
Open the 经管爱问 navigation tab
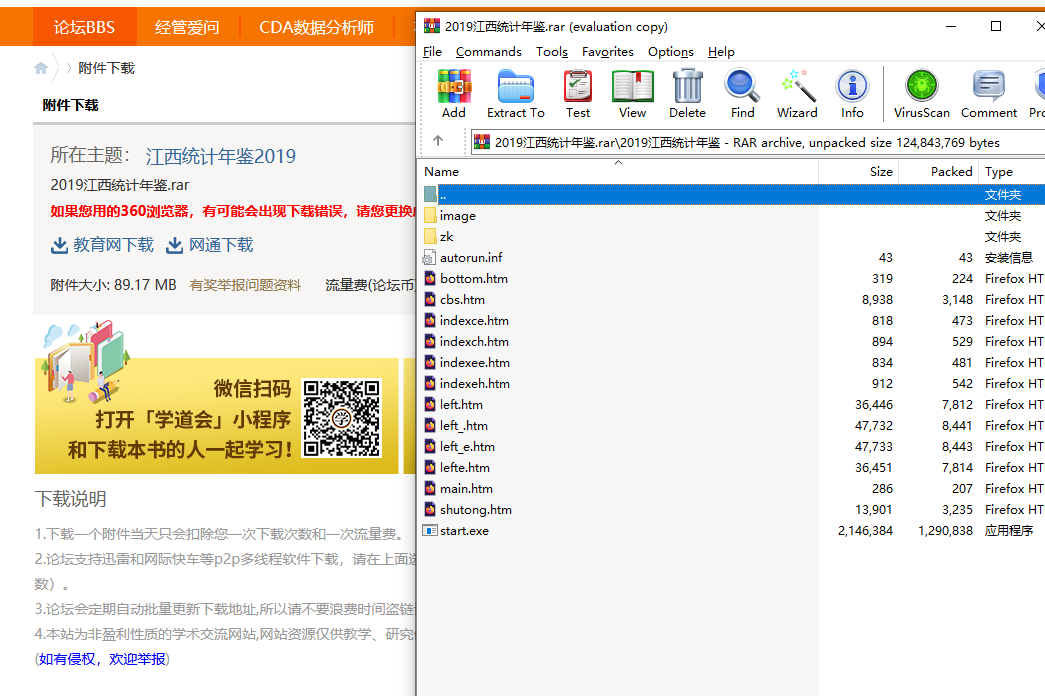click(x=187, y=27)
